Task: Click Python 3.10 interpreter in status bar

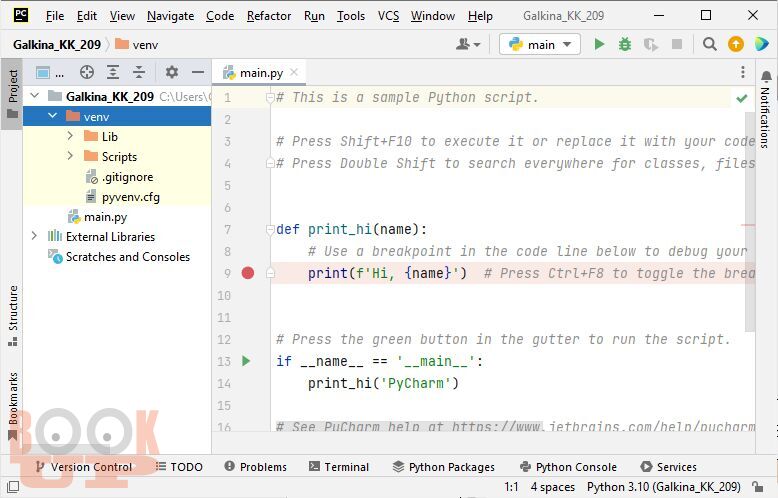Action: pos(663,487)
